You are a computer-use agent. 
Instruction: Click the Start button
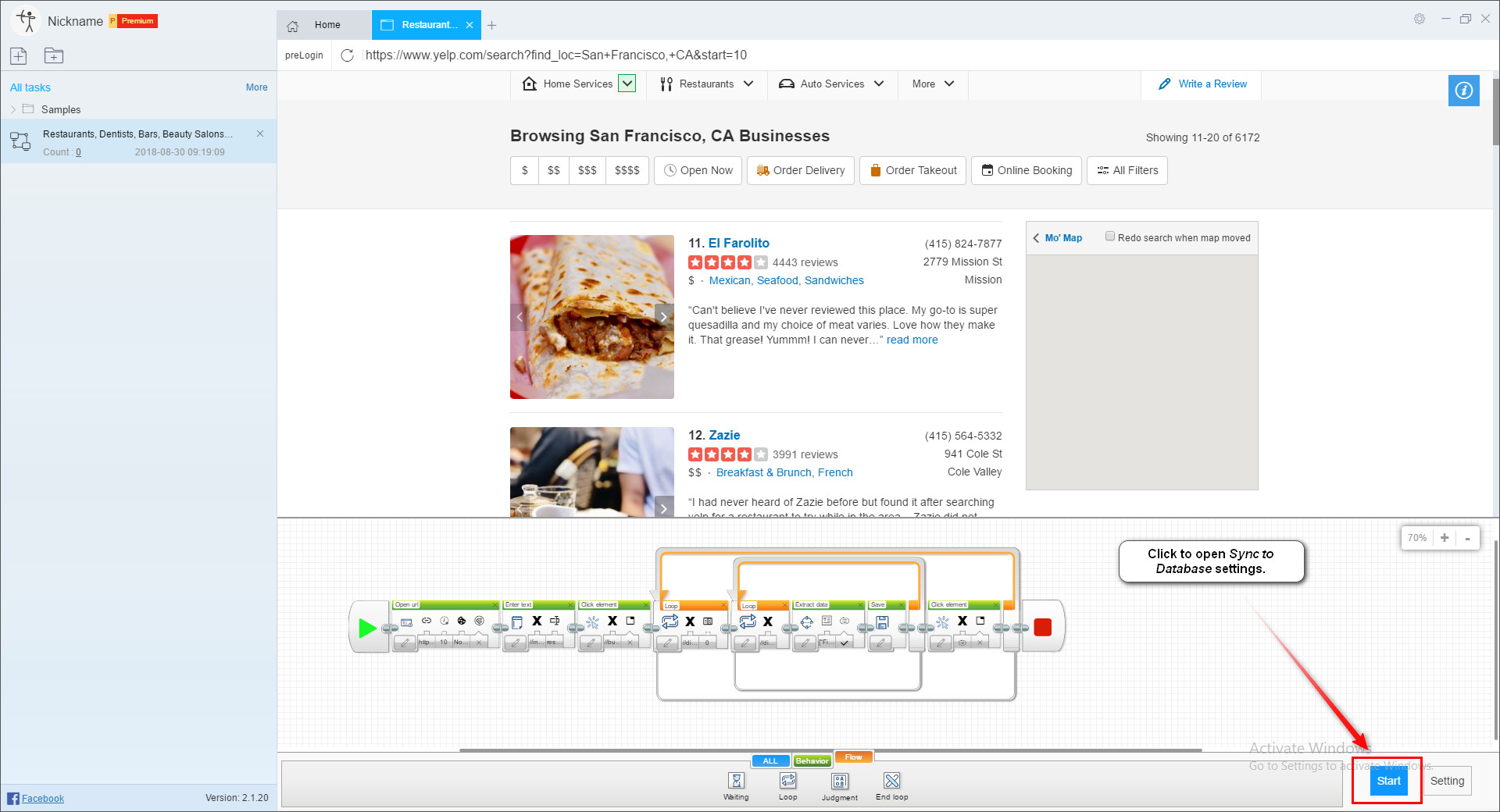click(1388, 781)
